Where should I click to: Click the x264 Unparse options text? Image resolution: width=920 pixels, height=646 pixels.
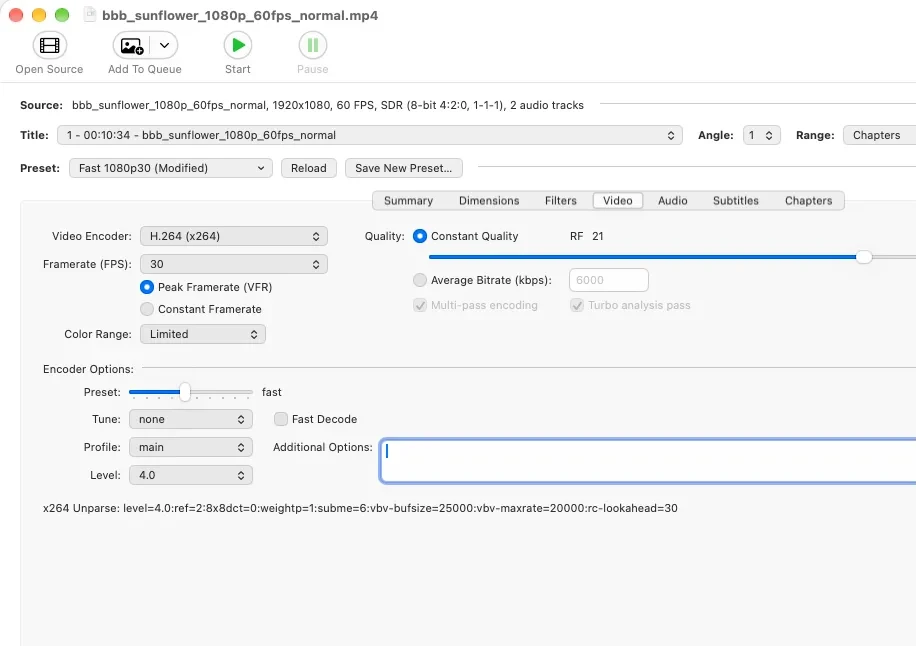360,508
